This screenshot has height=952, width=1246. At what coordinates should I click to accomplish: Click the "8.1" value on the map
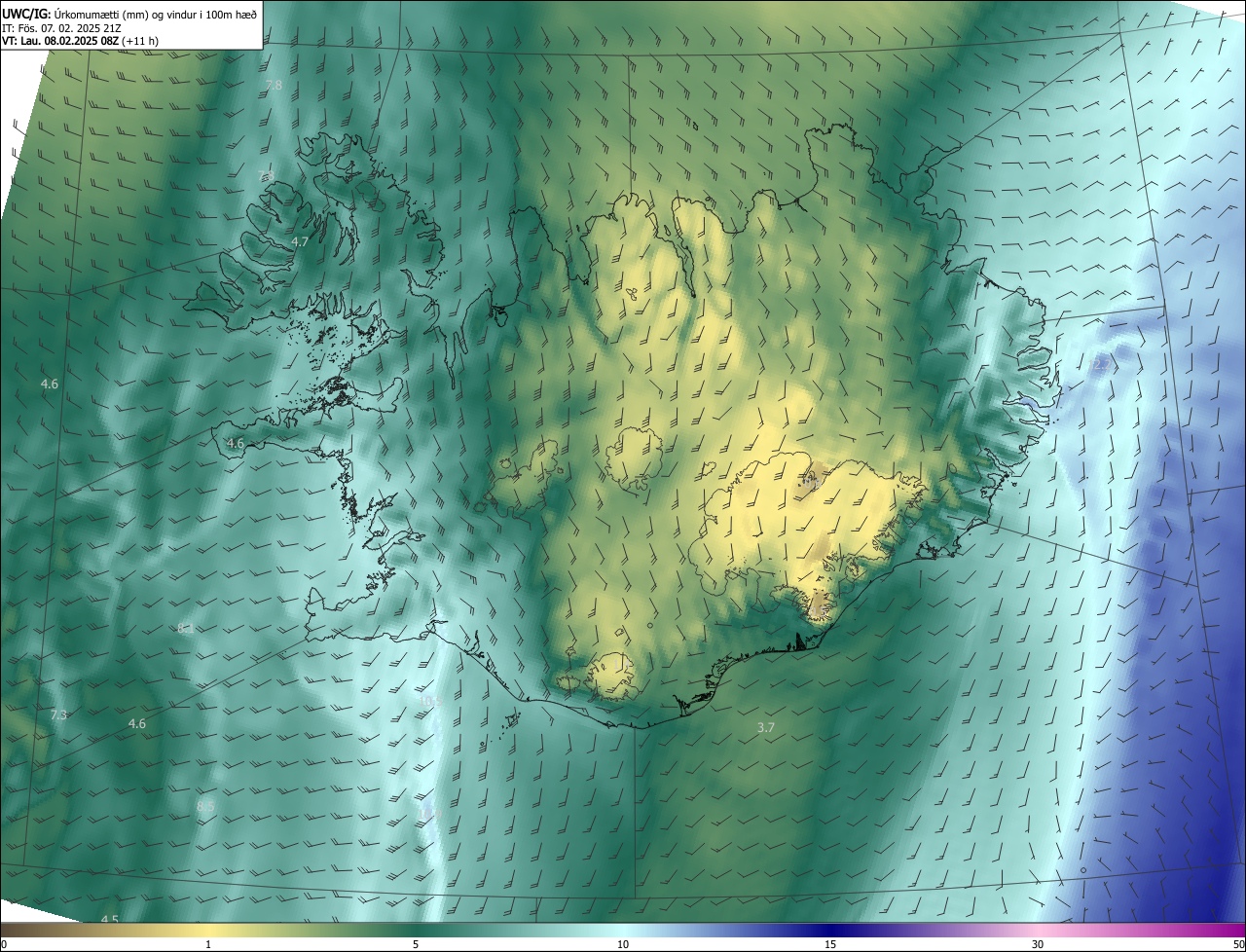click(x=185, y=628)
